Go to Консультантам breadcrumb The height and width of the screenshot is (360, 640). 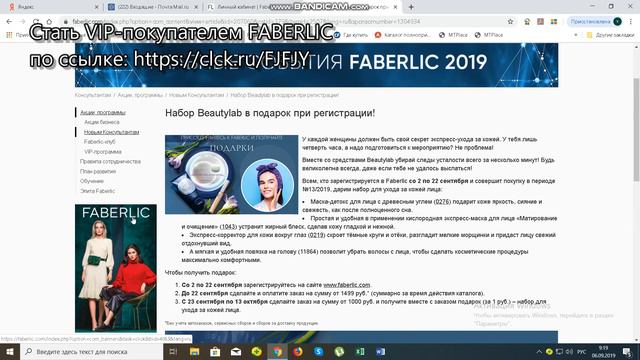click(93, 95)
